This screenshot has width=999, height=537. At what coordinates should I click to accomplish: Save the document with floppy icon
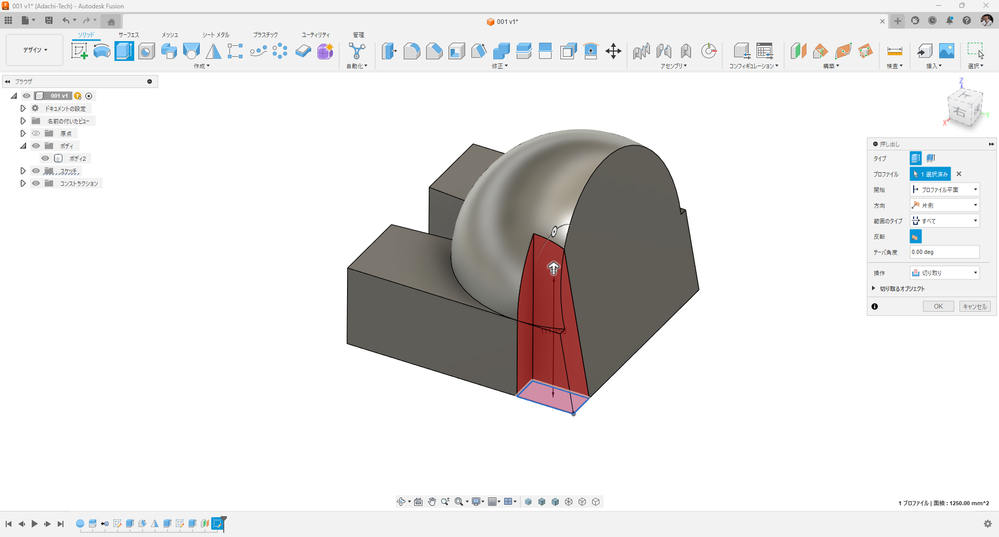coord(48,20)
